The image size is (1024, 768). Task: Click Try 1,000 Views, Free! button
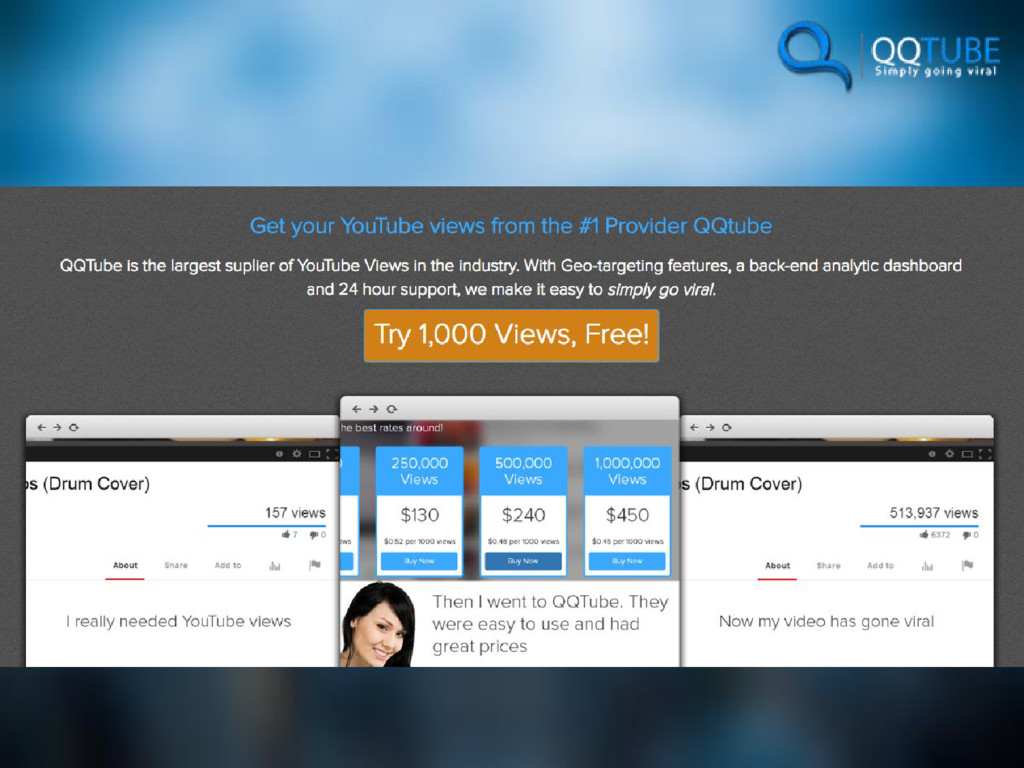[511, 335]
